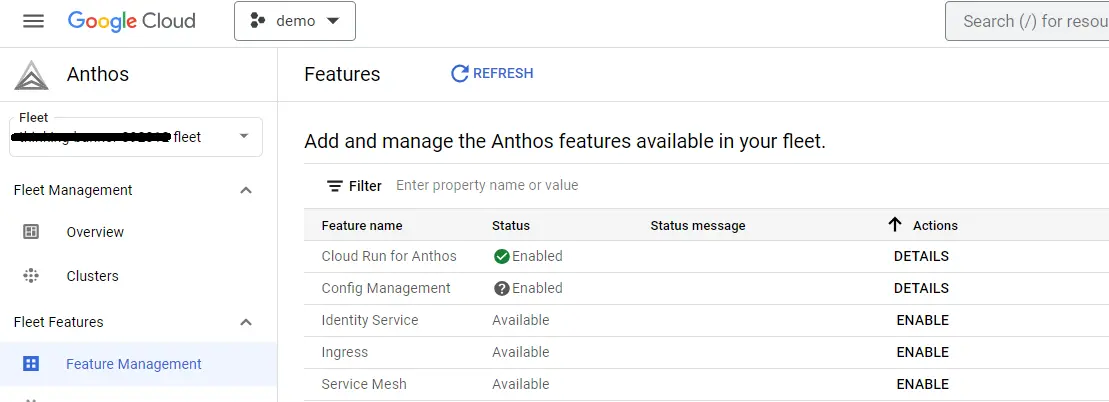Image resolution: width=1109 pixels, height=402 pixels.
Task: Click the Overview dashboard icon
Action: [31, 232]
